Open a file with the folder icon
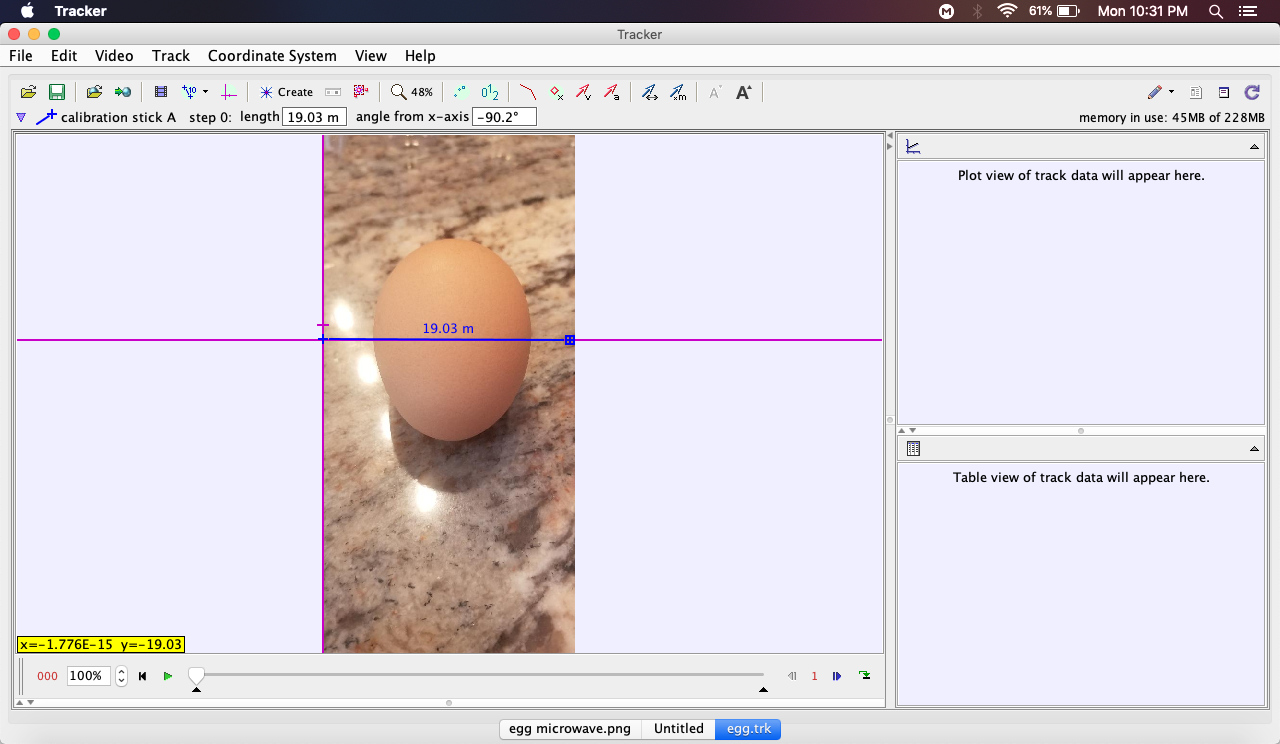Image resolution: width=1280 pixels, height=744 pixels. pos(28,92)
